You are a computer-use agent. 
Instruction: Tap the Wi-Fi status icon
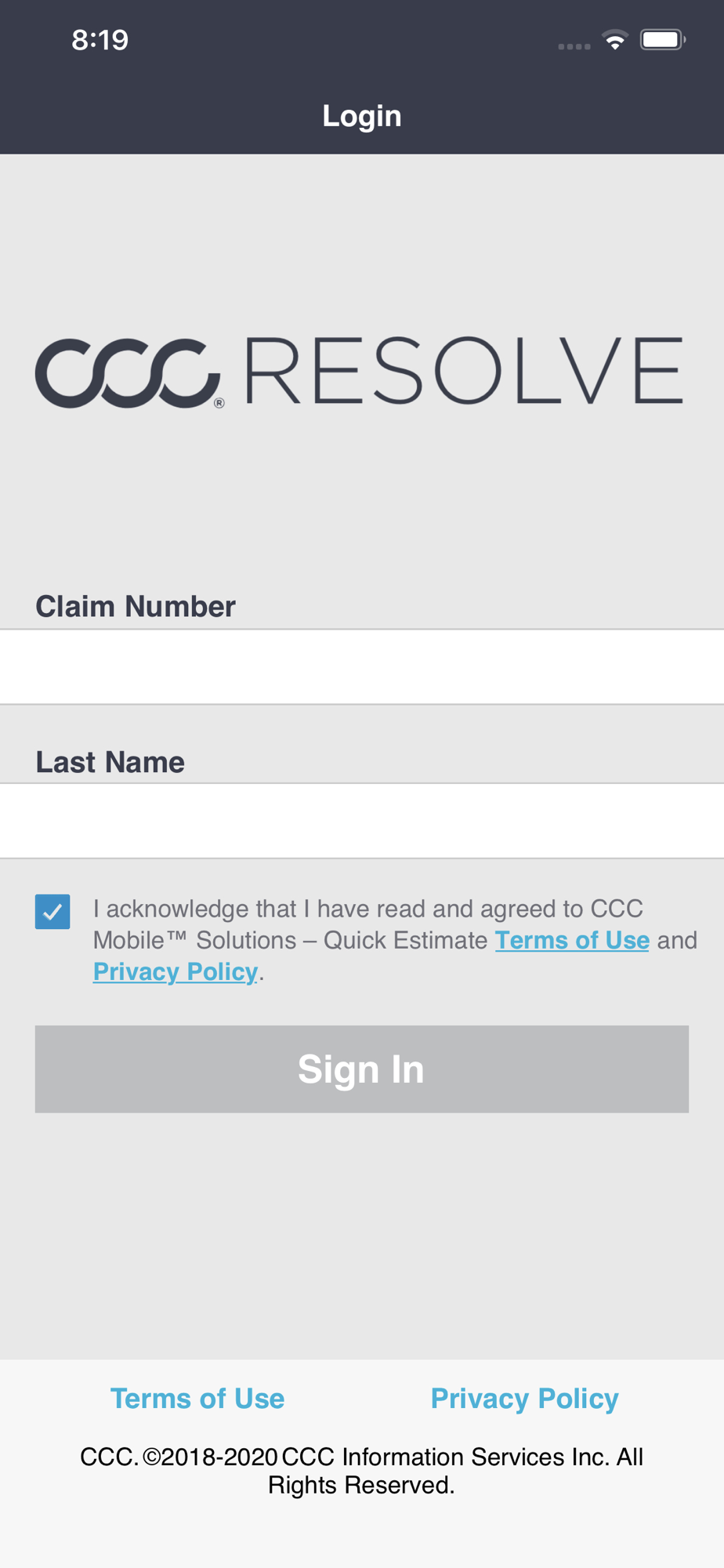[x=615, y=40]
